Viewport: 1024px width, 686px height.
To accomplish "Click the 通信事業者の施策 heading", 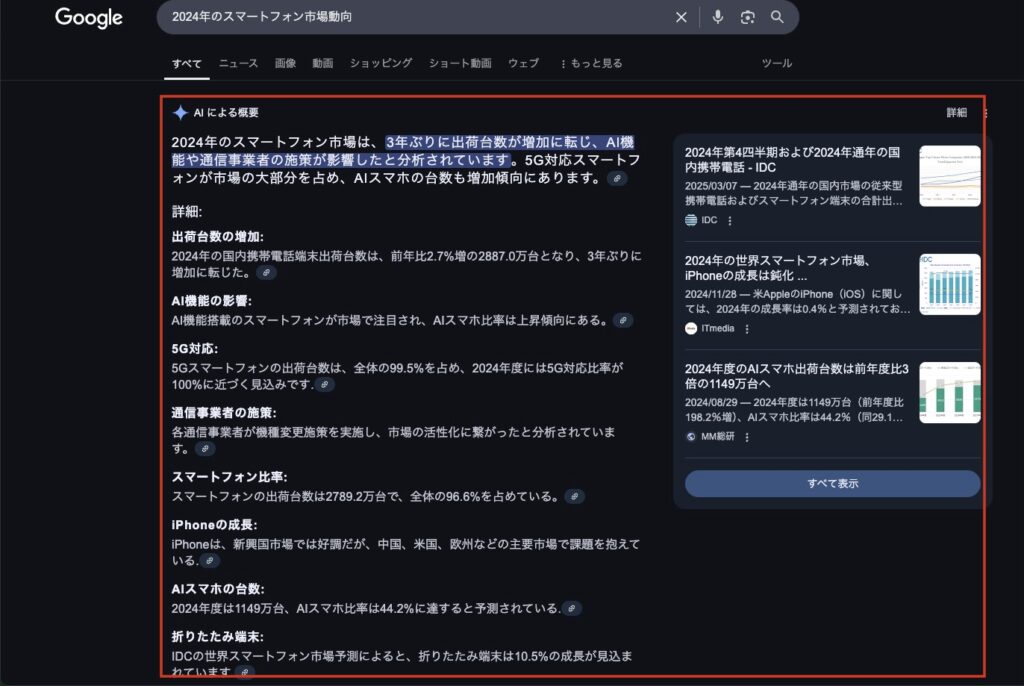I will pyautogui.click(x=224, y=412).
